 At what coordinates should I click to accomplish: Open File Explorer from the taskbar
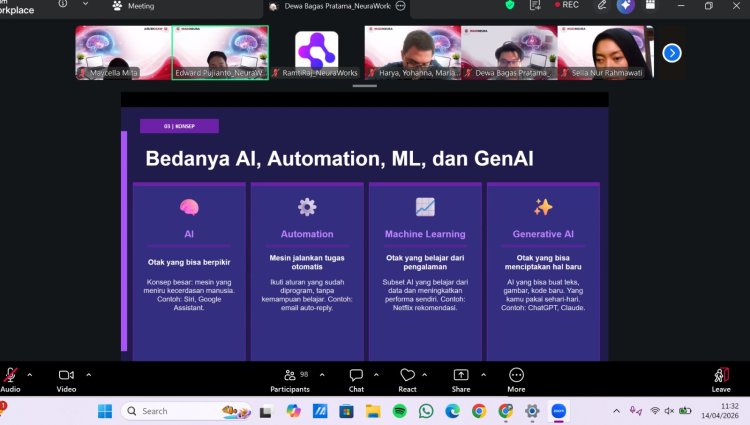[x=373, y=411]
